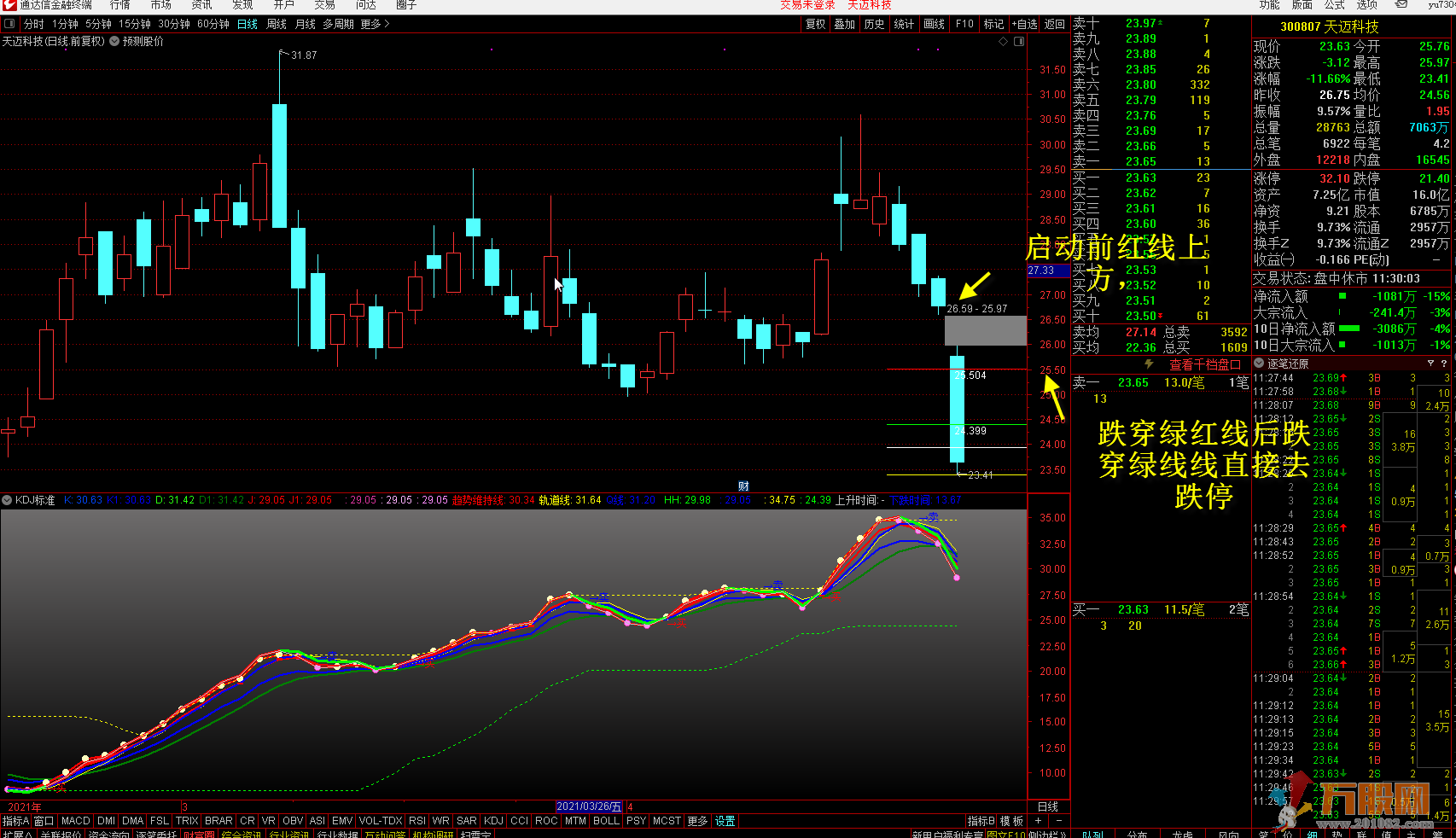Switch to 分时 intraday chart
This screenshot has width=1456, height=838.
pos(33,24)
